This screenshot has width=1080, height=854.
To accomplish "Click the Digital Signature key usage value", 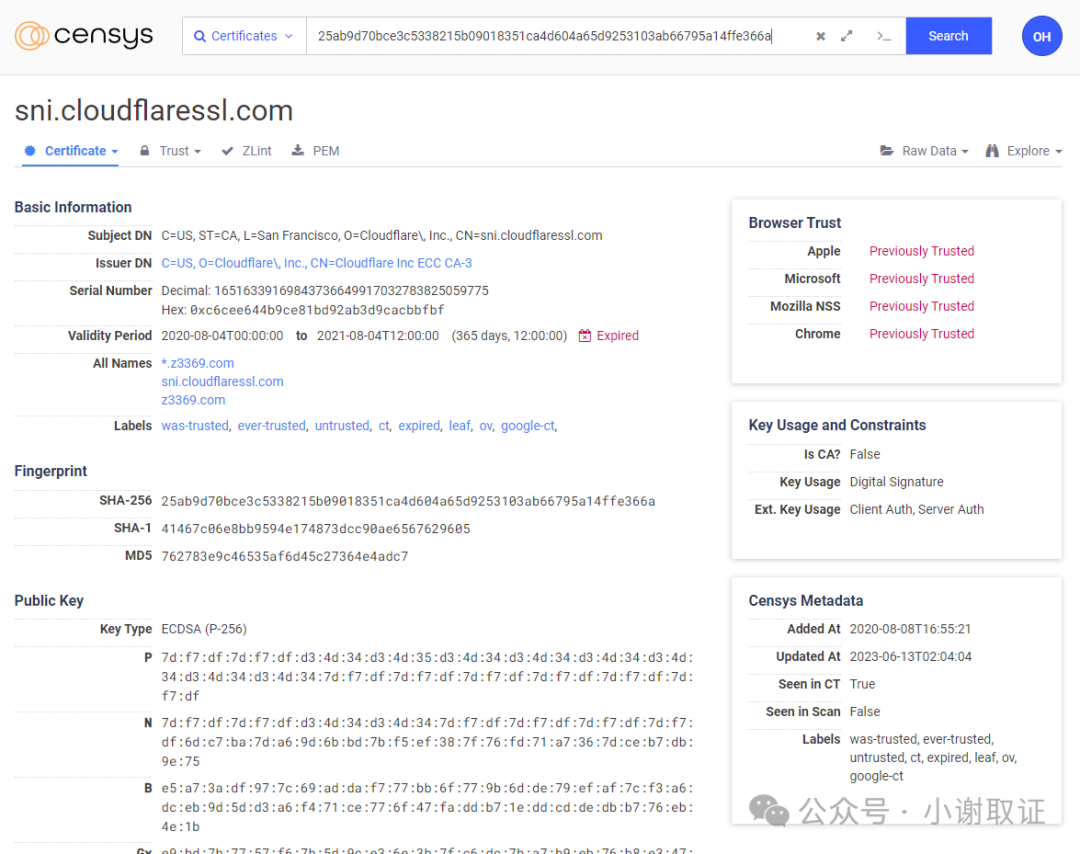I will [x=896, y=482].
